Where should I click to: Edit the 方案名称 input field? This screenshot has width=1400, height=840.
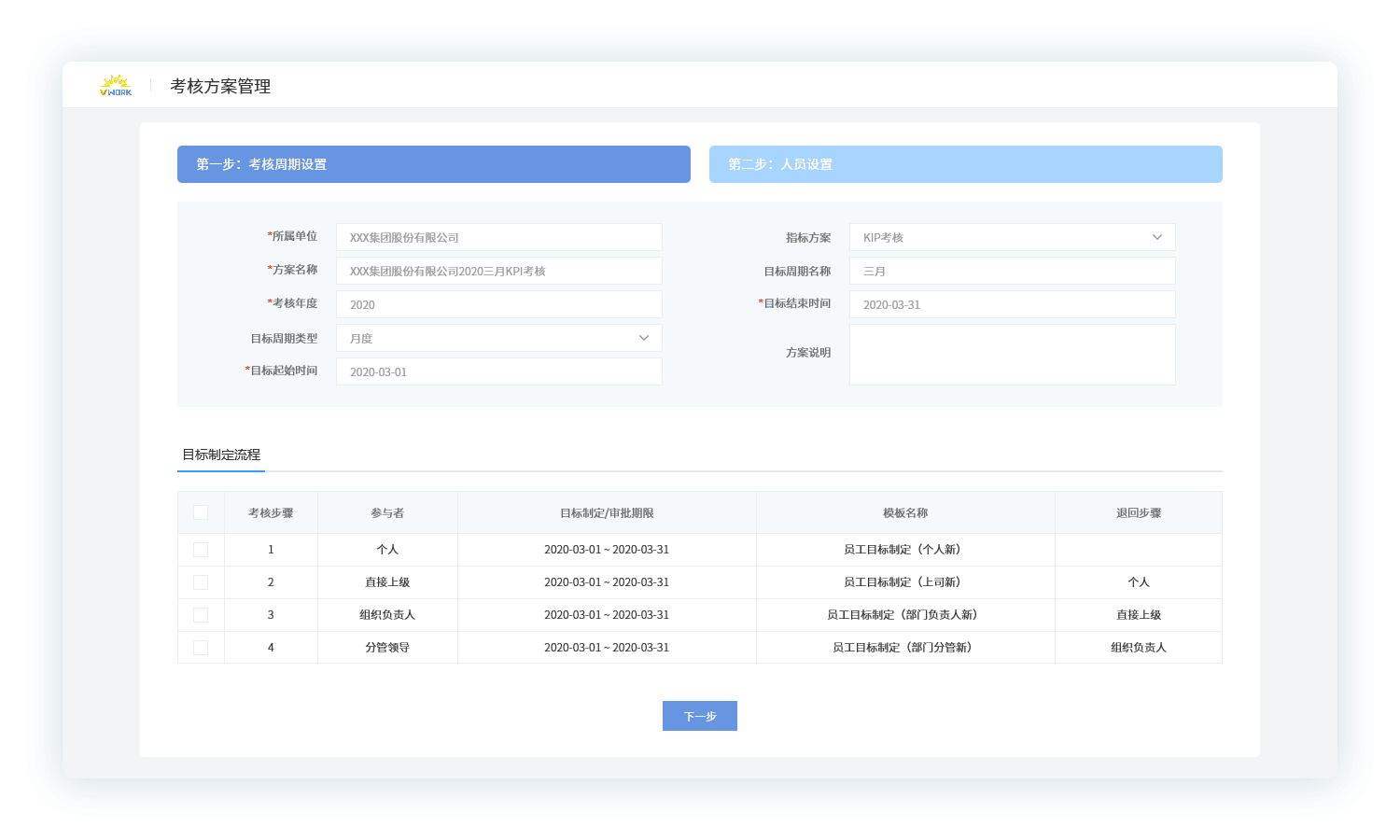coord(499,271)
